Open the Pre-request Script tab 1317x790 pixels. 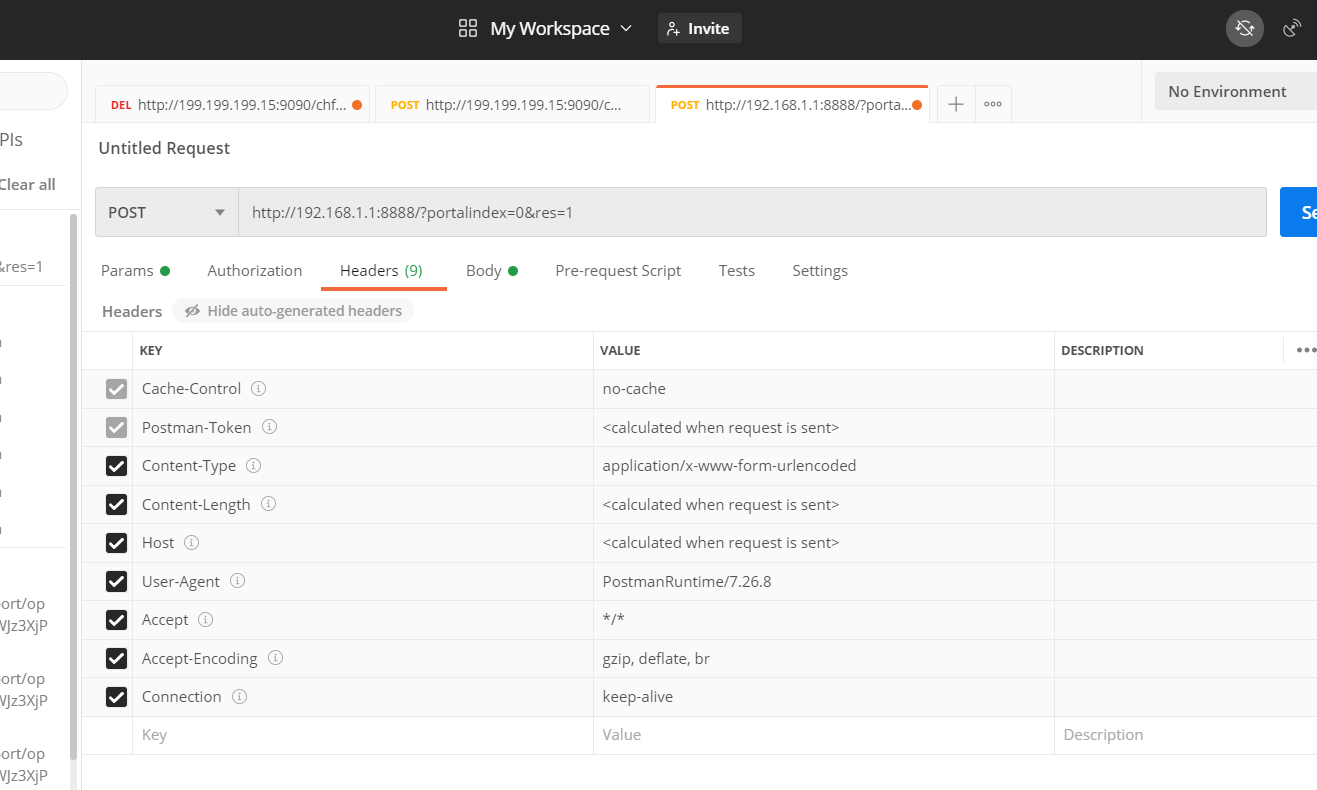(x=618, y=270)
